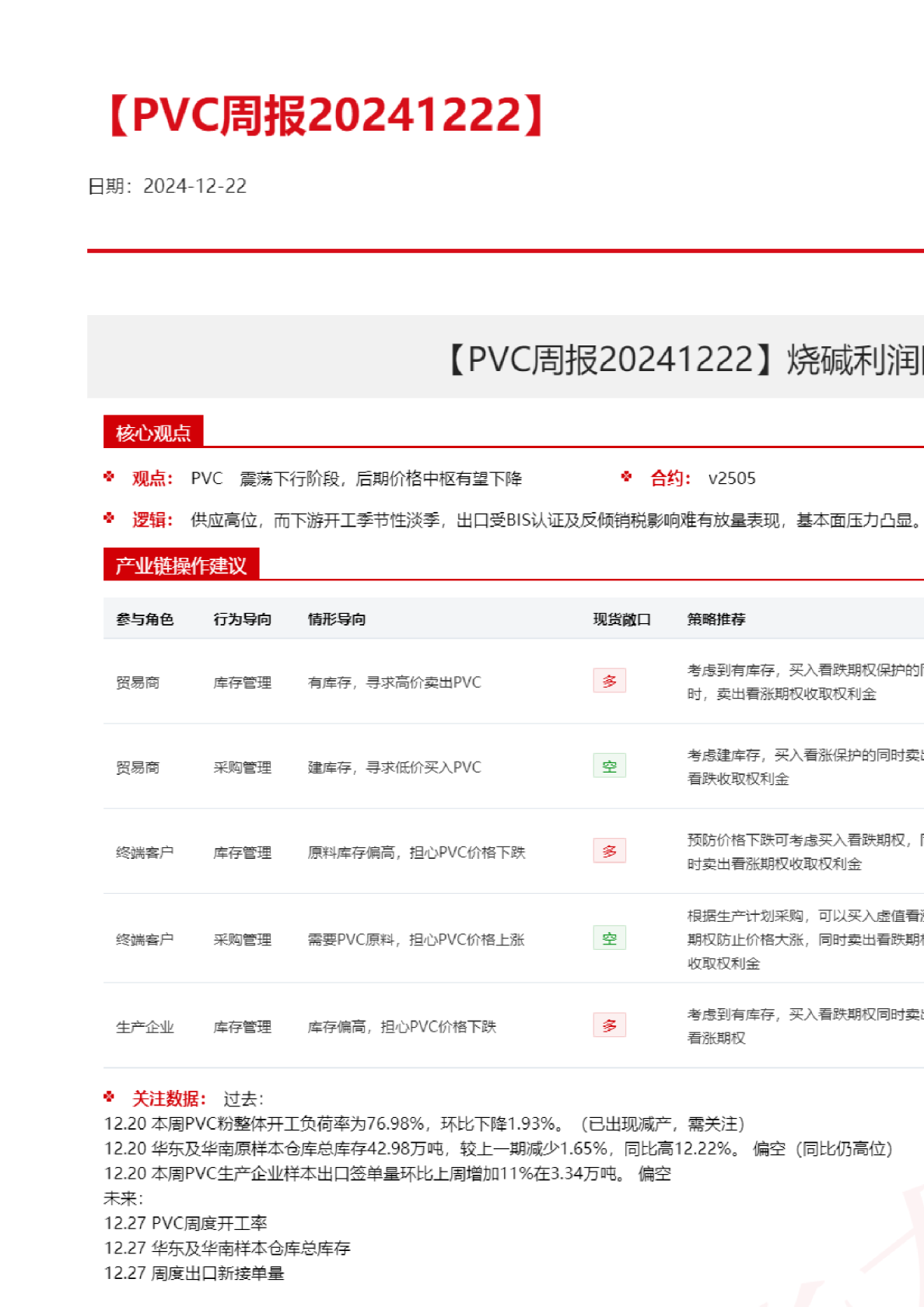Click the red title 【PVC周报20241222】

(x=327, y=115)
